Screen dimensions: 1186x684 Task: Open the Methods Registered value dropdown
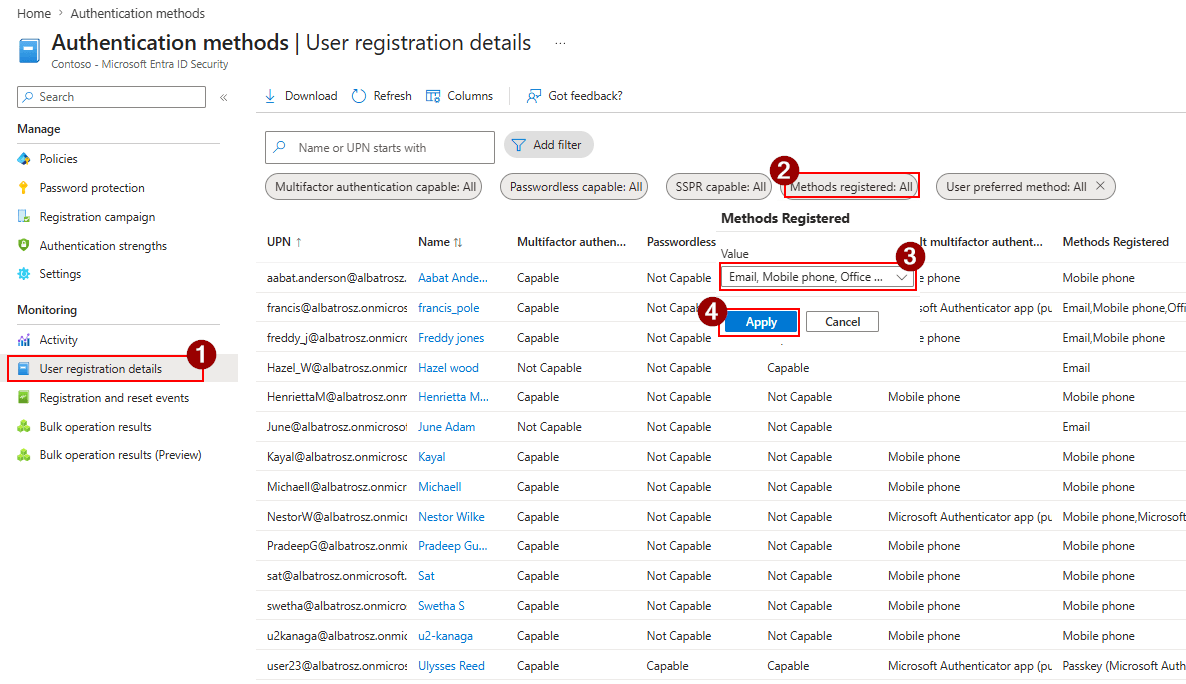coord(816,277)
